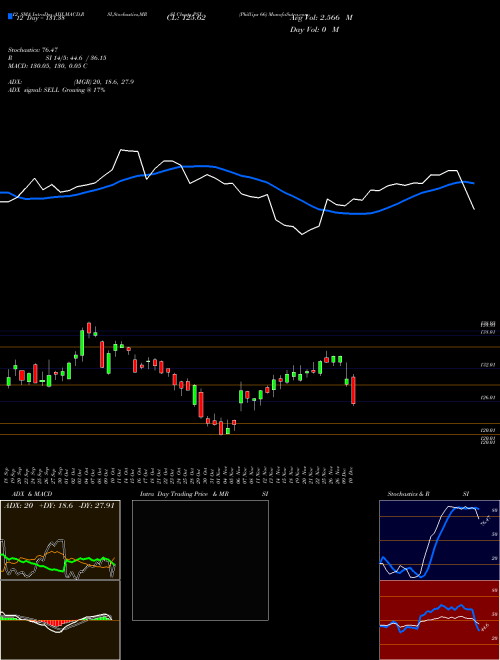Click the first date label 18 Sep
Image resolution: width=500 pixels, height=660 pixels.
tap(8, 475)
